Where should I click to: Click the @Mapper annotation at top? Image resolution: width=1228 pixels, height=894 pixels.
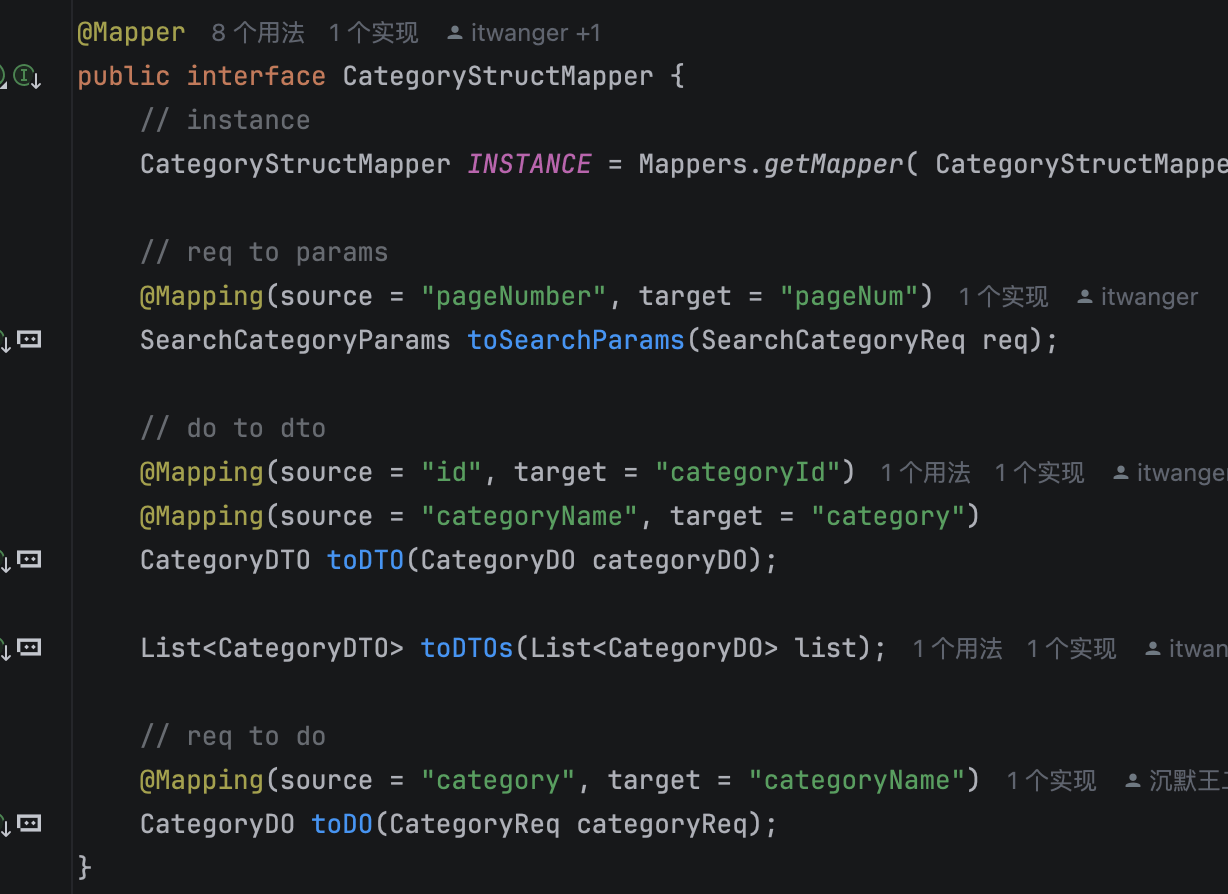pos(131,32)
